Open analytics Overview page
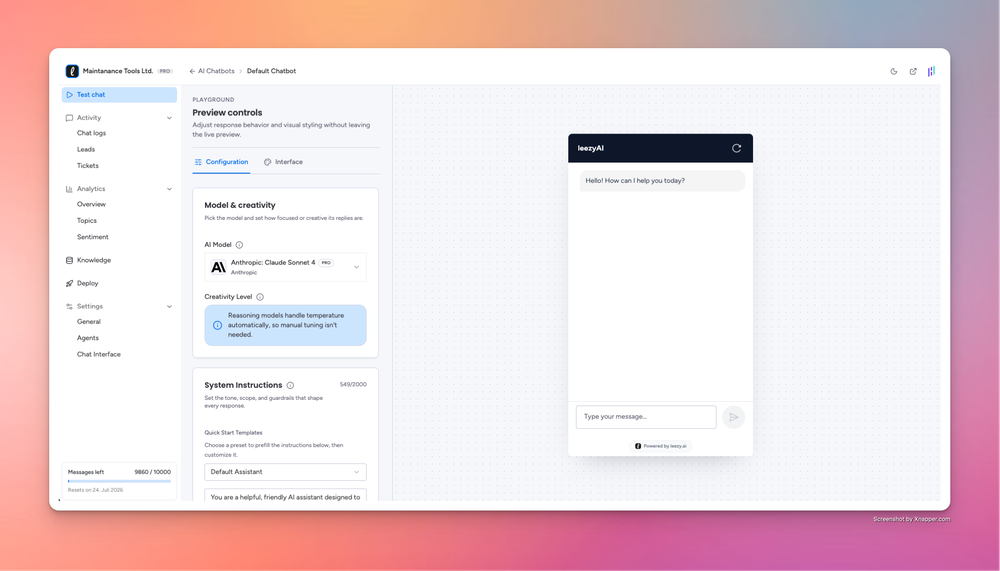The width and height of the screenshot is (1000, 571). (91, 204)
